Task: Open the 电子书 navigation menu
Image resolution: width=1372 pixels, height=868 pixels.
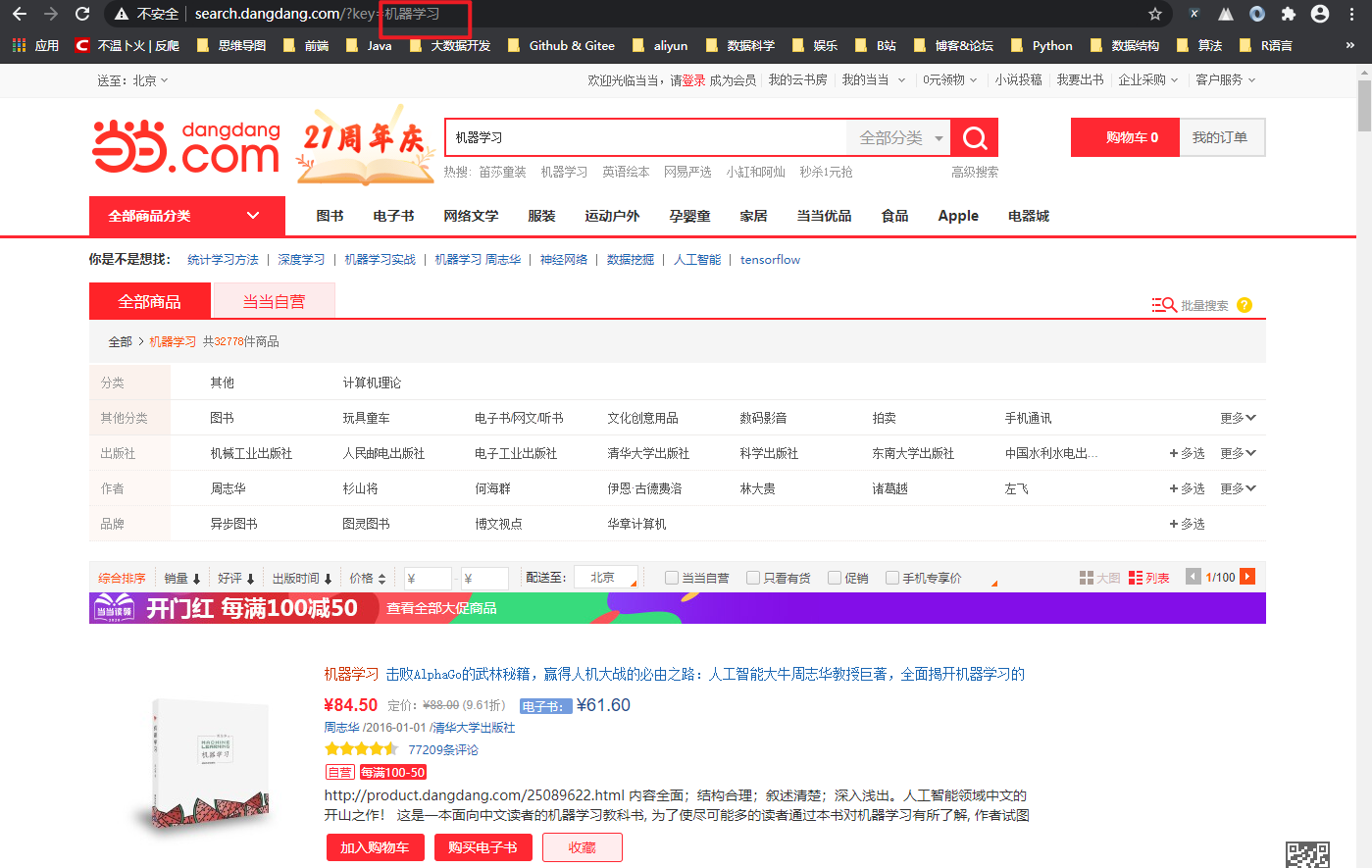Action: [393, 216]
